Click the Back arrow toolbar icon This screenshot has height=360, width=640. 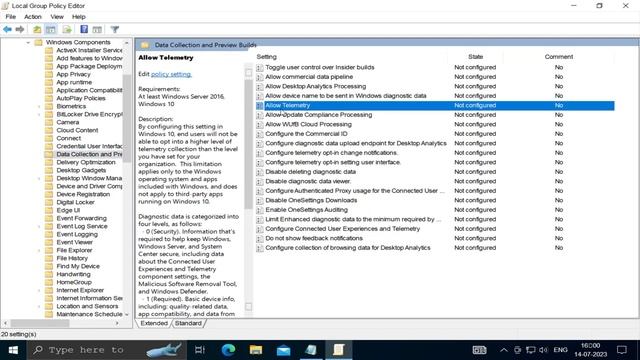[7, 29]
